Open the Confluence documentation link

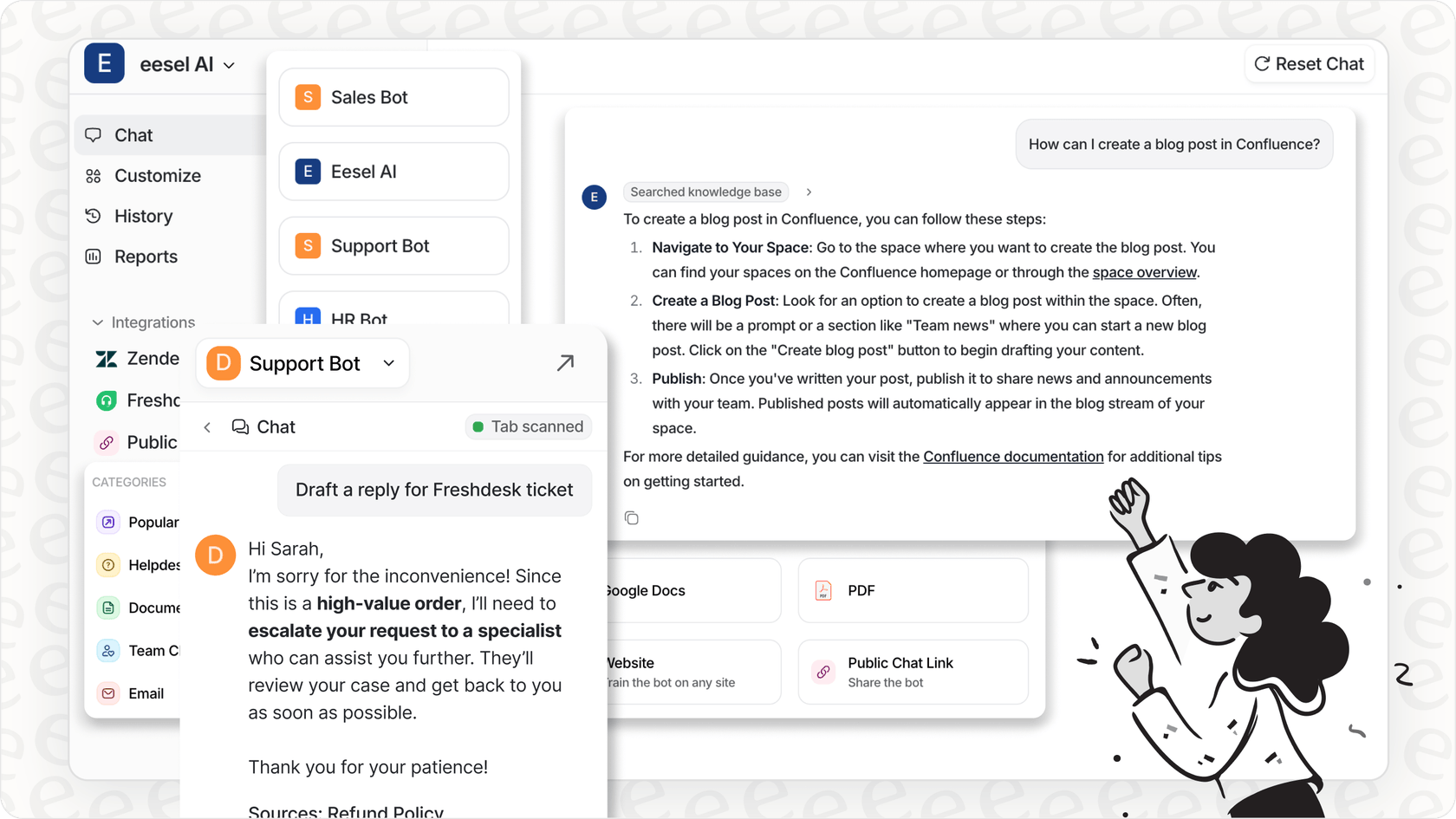tap(1012, 457)
